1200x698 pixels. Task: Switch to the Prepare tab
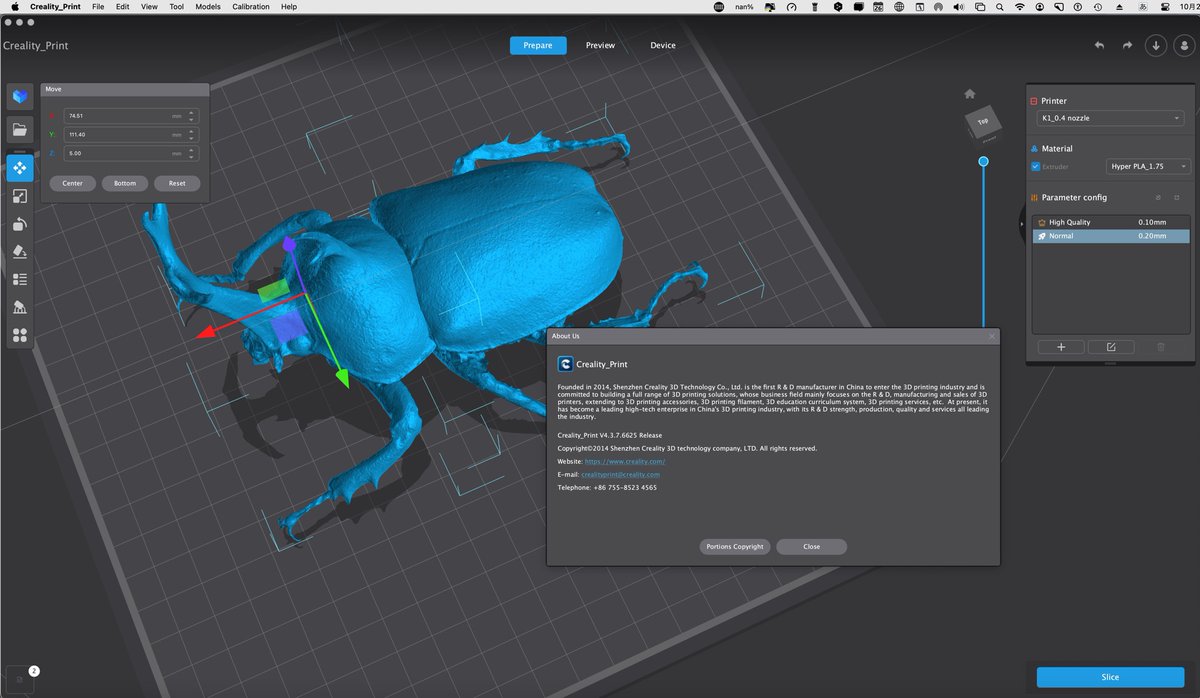[538, 45]
